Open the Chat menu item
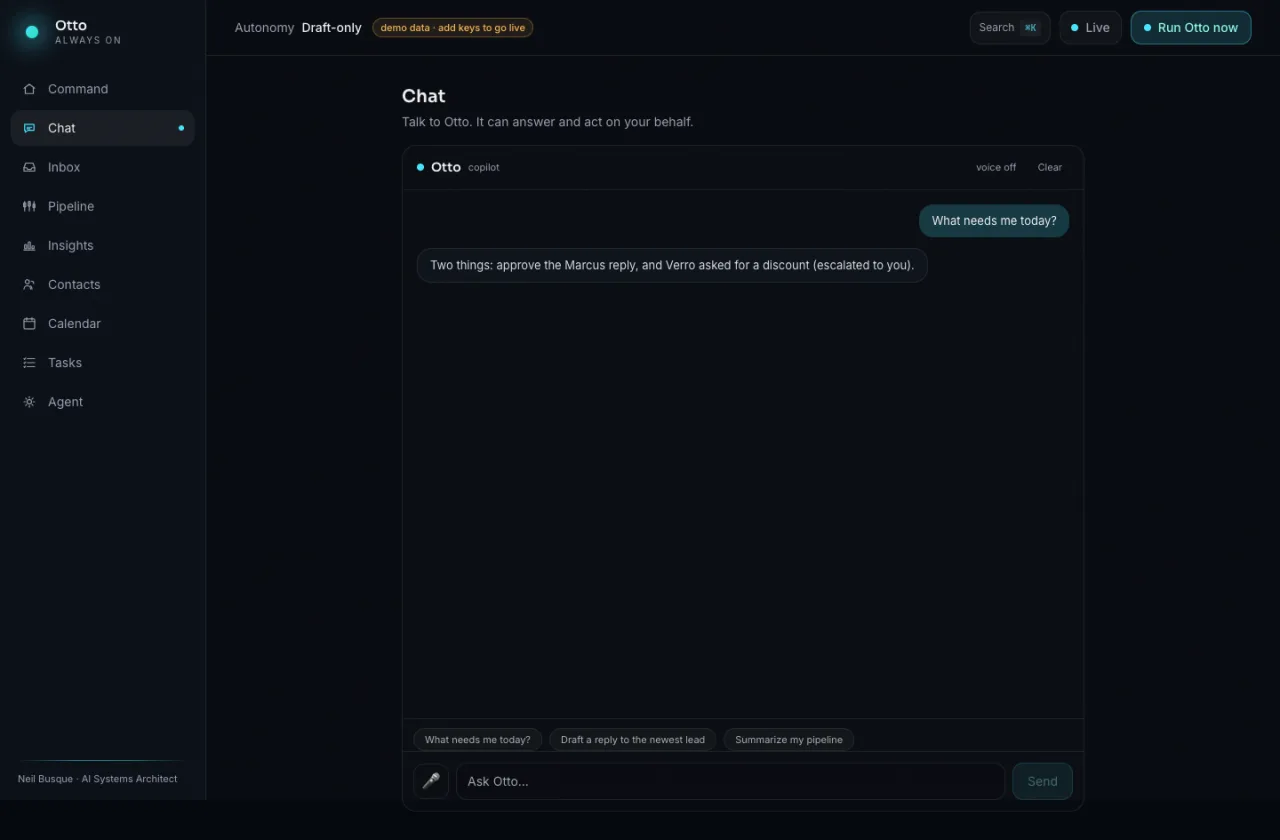The image size is (1280, 840). coord(102,128)
